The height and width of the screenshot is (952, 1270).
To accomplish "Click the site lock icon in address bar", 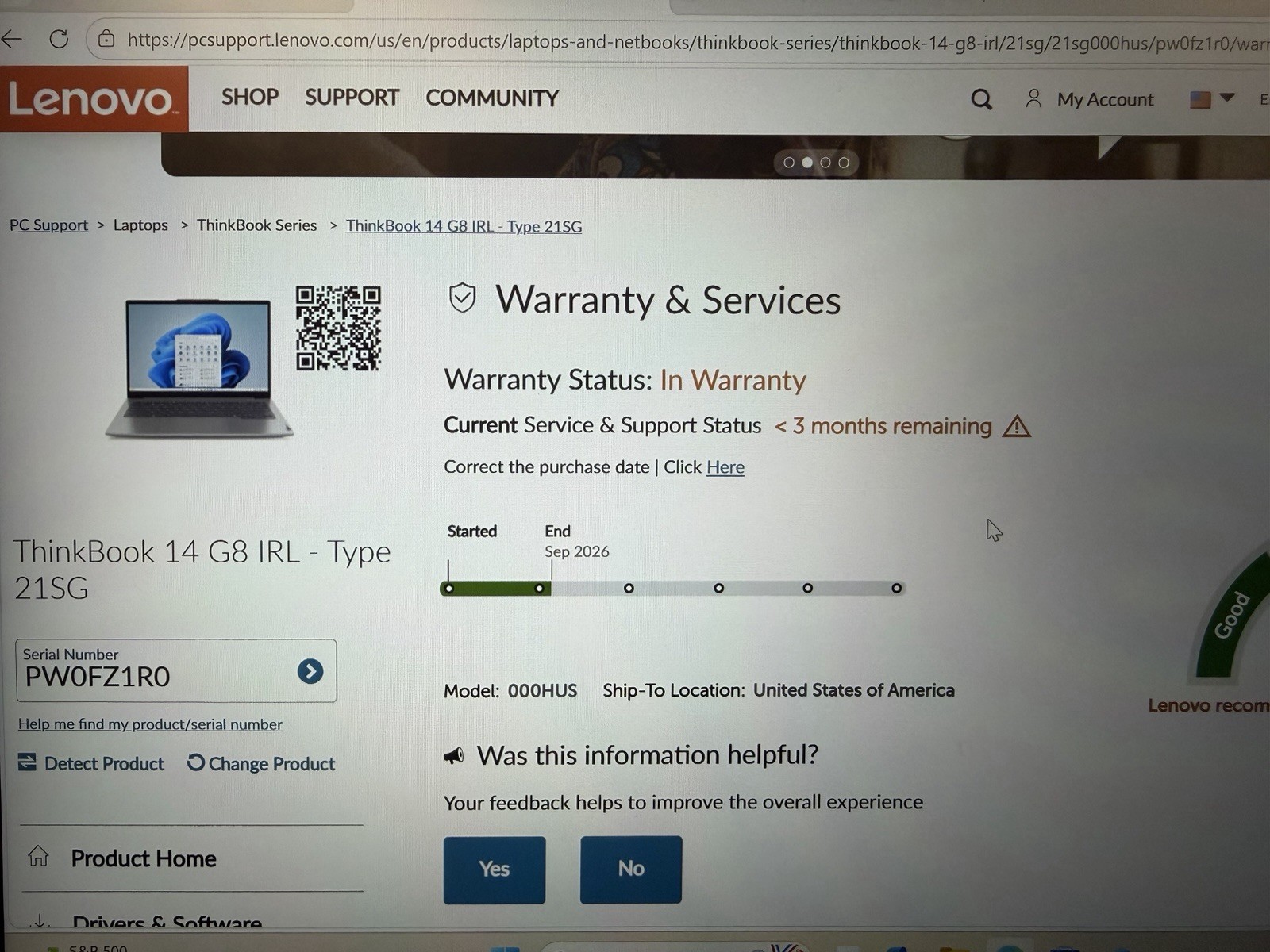I will click(x=106, y=39).
